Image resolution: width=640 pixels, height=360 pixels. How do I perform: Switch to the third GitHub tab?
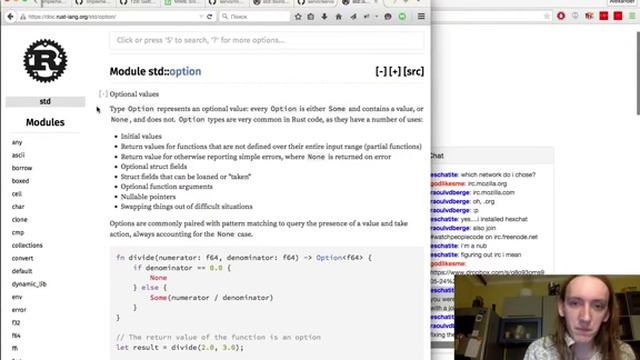138,2
